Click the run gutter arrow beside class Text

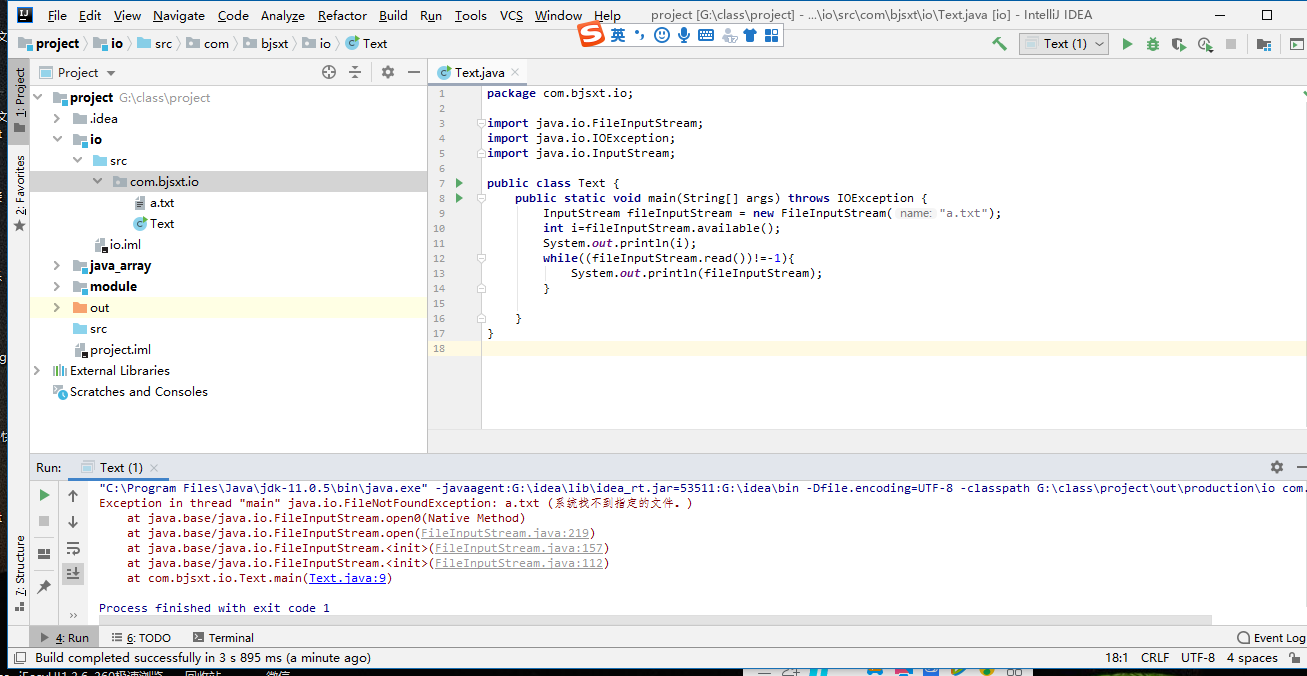tap(459, 183)
